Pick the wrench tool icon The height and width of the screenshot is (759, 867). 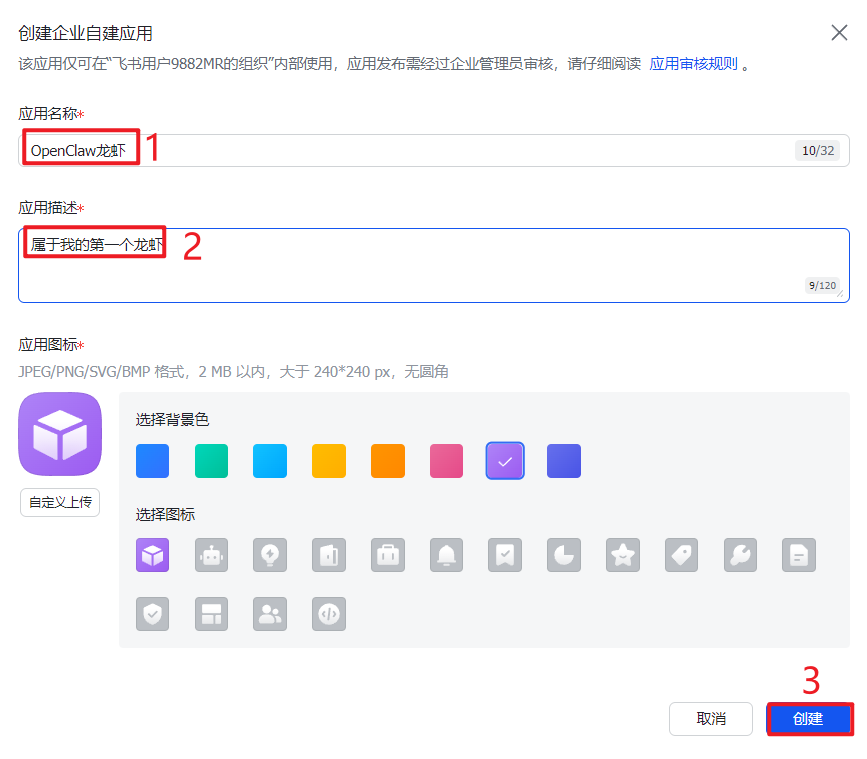[x=740, y=555]
